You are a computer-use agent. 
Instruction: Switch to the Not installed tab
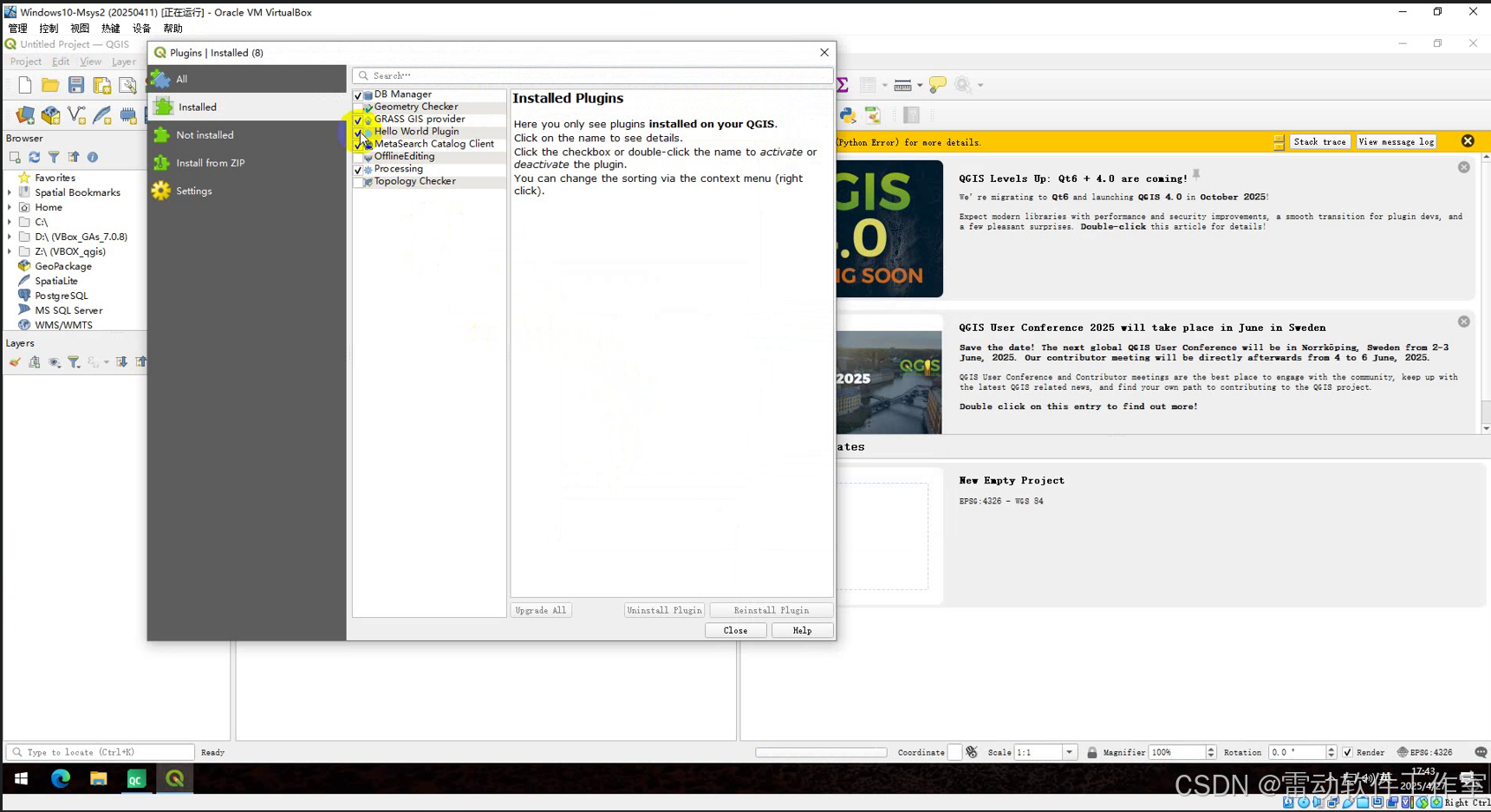coord(247,135)
